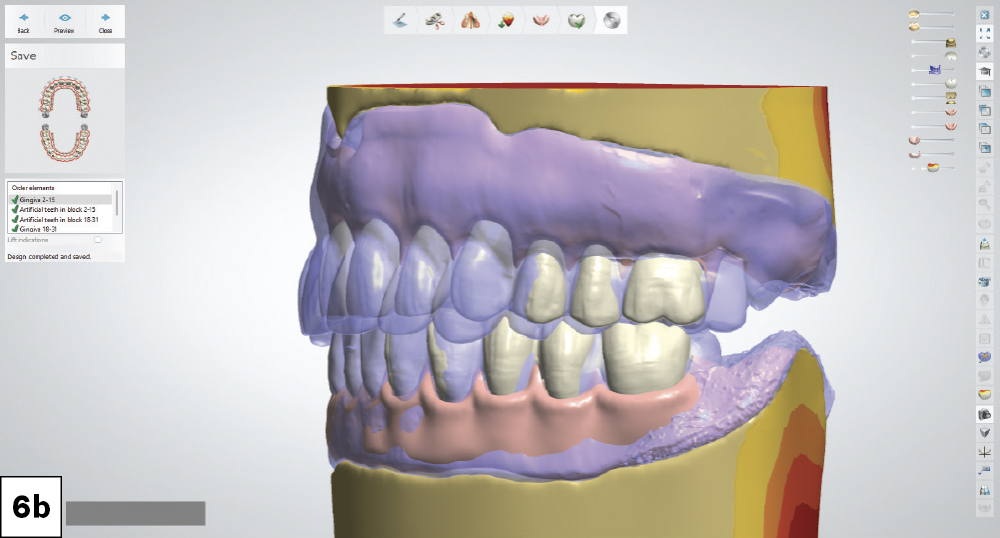1000x538 pixels.
Task: Click the 'Design completed and saved.' status text
Action: [49, 256]
